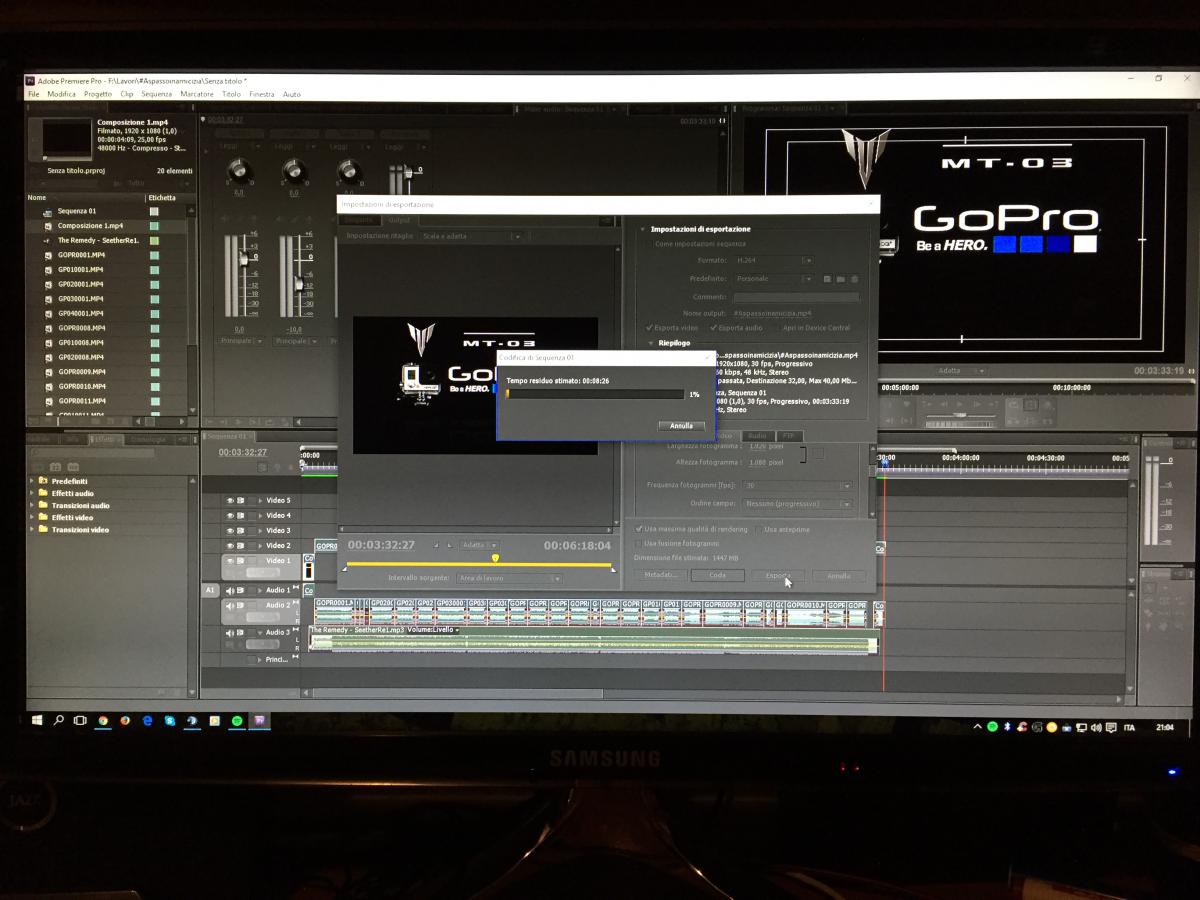Open the File menu
Screen dimensions: 1200x900
point(34,94)
